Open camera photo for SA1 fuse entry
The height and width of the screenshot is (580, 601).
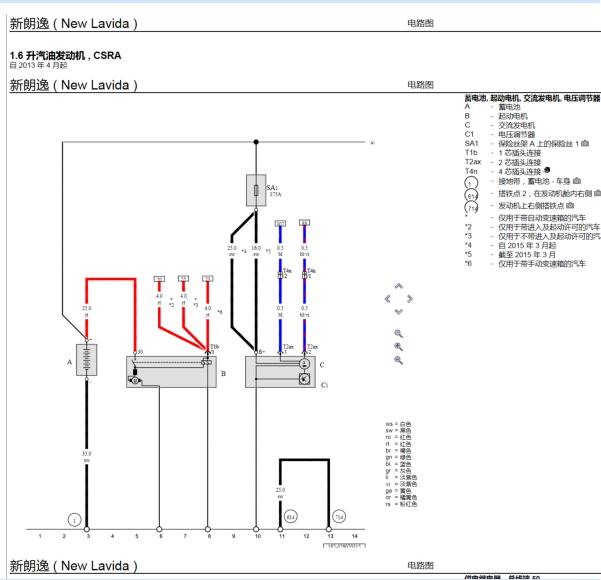[585, 143]
